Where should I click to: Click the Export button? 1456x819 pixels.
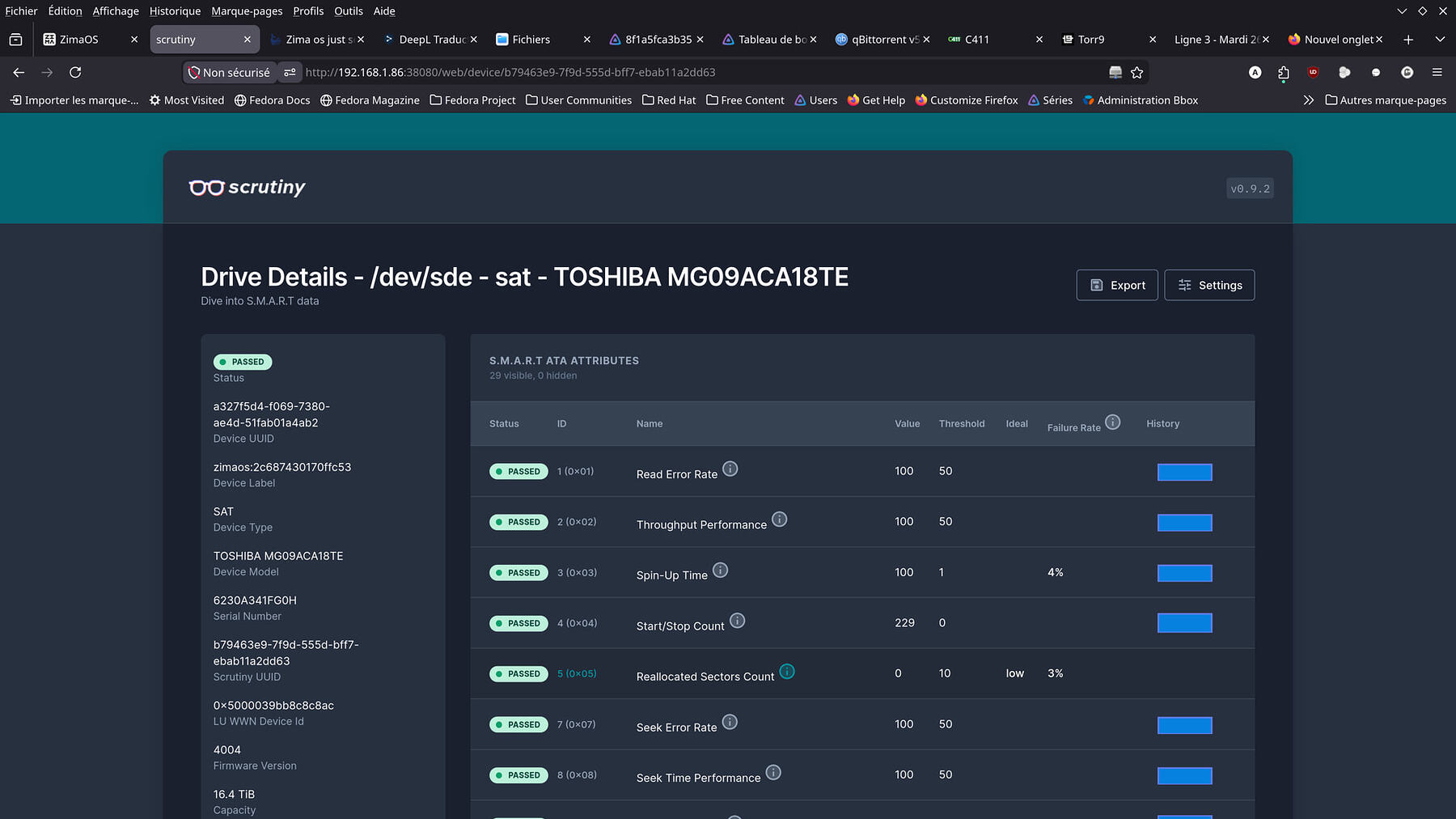pos(1117,285)
